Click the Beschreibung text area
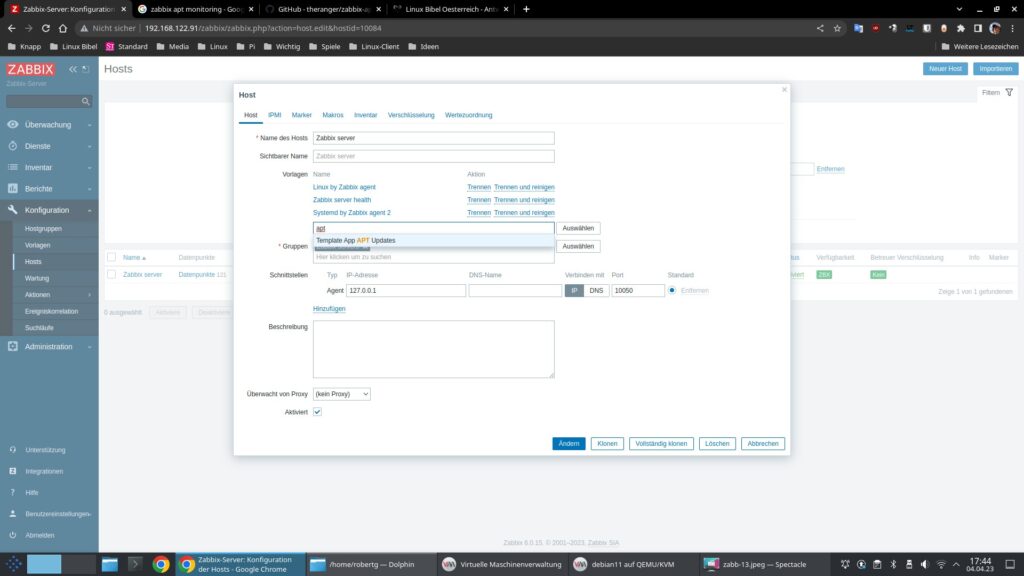The height and width of the screenshot is (576, 1024). click(434, 349)
